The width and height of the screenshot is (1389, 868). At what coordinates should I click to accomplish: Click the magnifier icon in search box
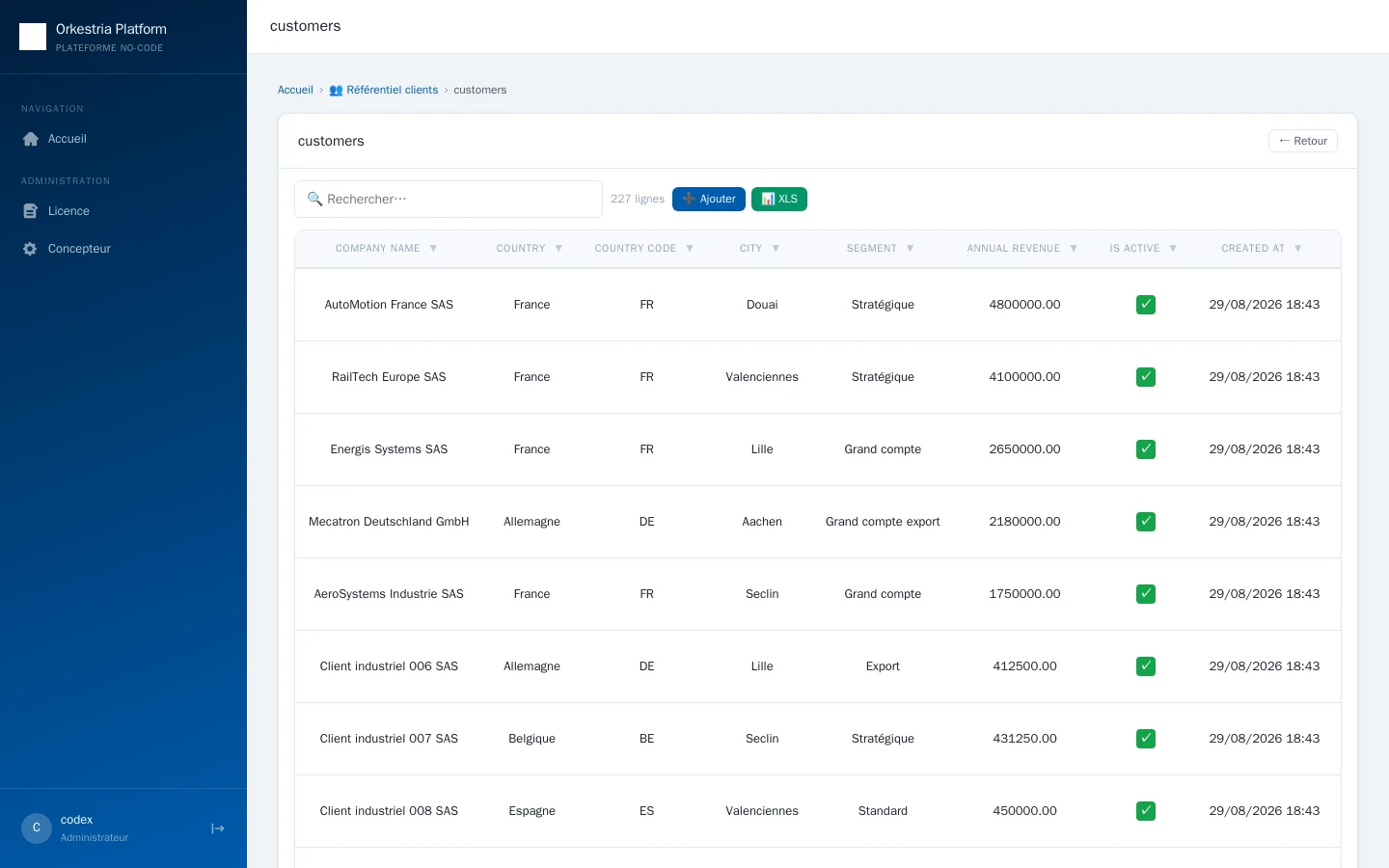tap(314, 199)
